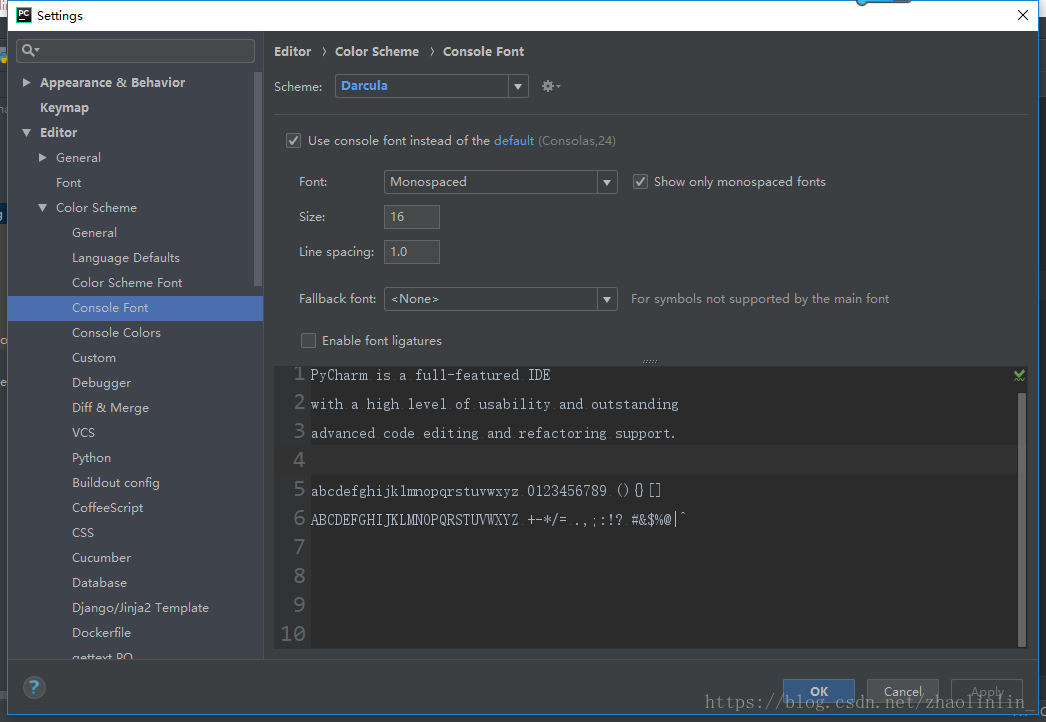Viewport: 1046px width, 722px height.
Task: Click the default font link
Action: click(x=514, y=141)
